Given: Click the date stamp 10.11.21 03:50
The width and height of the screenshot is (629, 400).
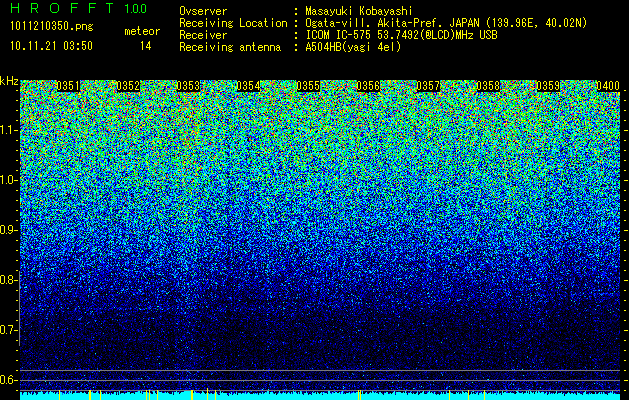Looking at the screenshot, I should point(51,46).
